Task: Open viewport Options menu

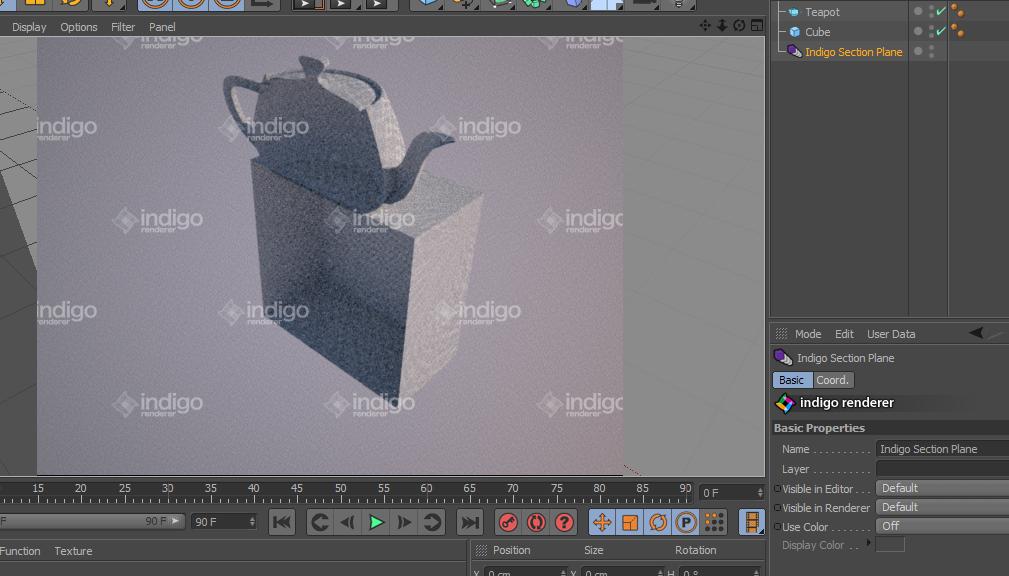Action: pos(79,27)
